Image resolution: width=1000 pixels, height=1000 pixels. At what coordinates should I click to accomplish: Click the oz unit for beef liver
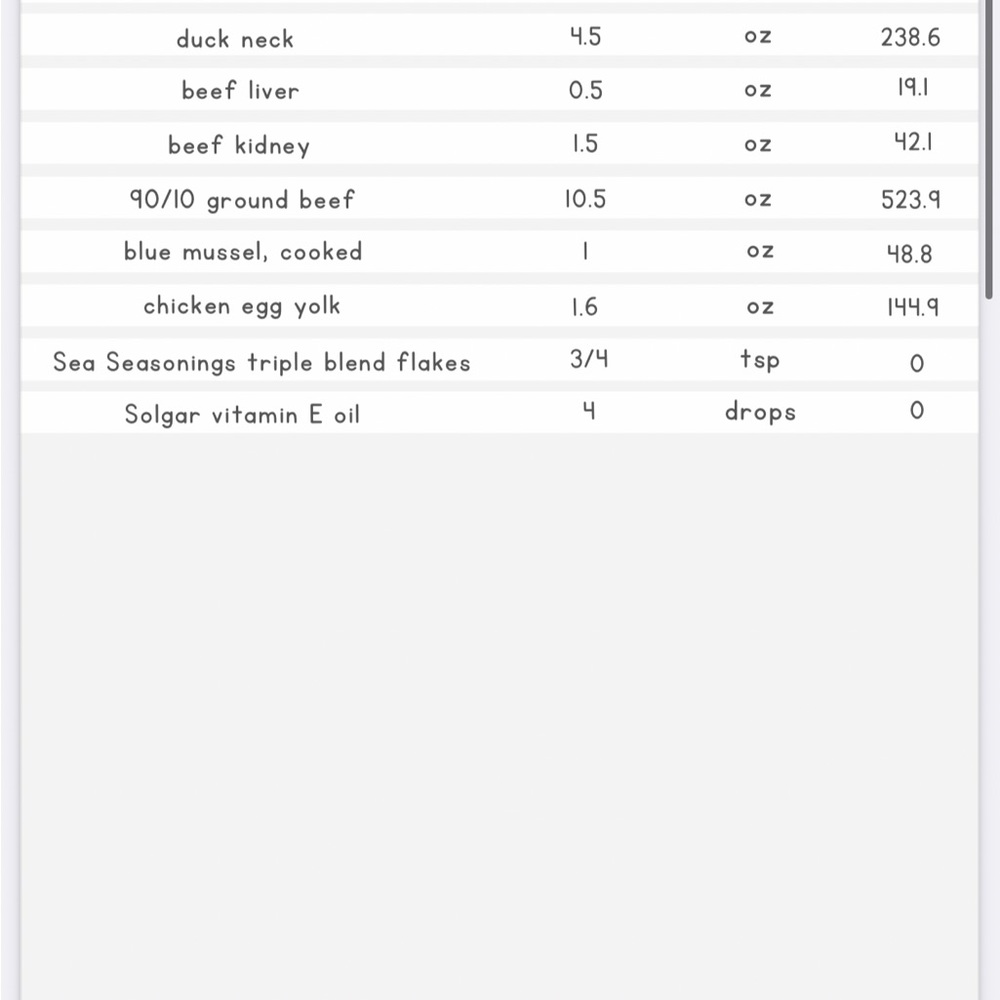[758, 89]
